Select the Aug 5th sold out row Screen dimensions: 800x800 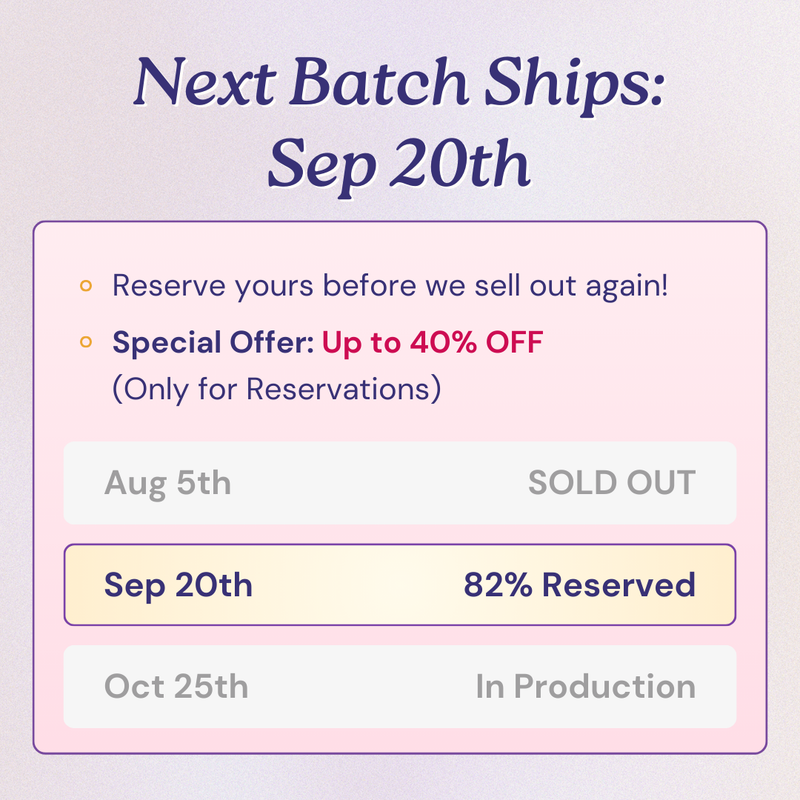399,483
